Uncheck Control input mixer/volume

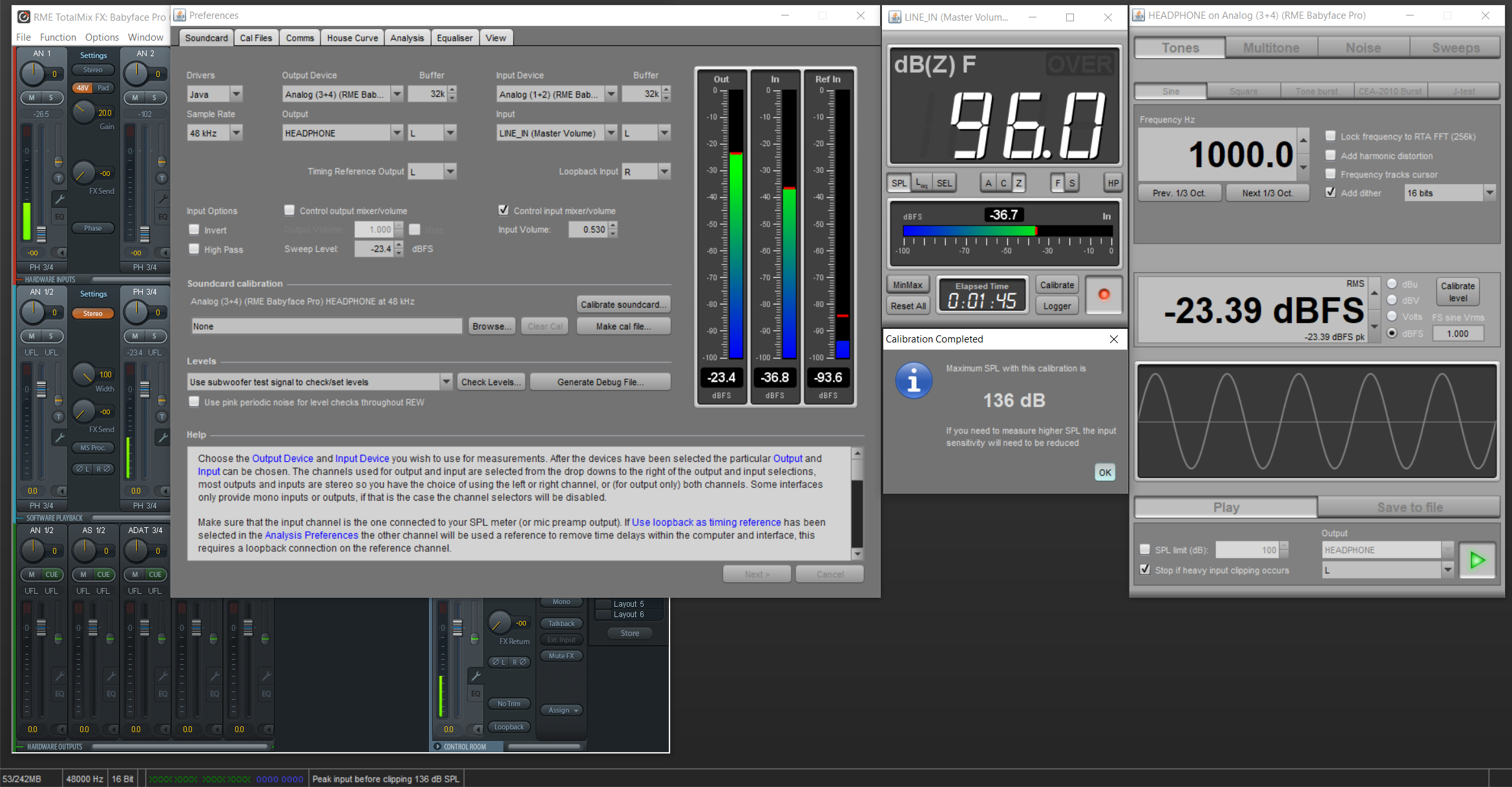point(503,210)
